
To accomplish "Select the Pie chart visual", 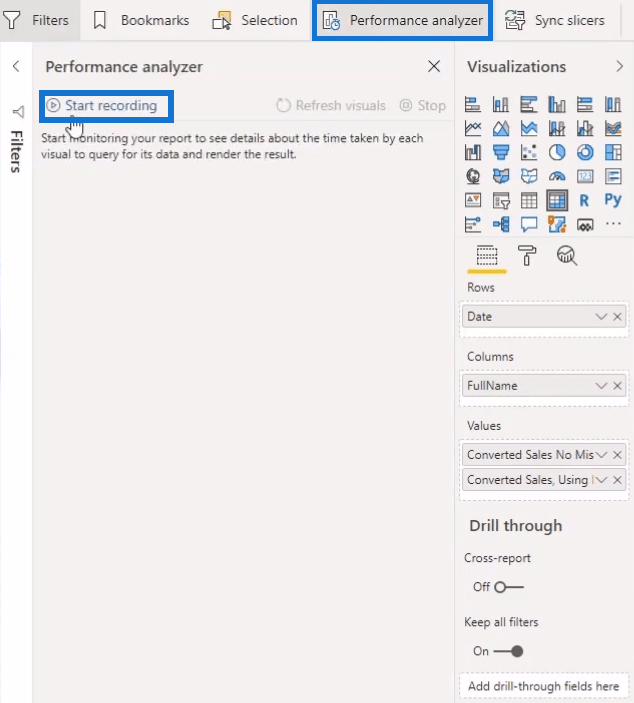I will click(557, 152).
